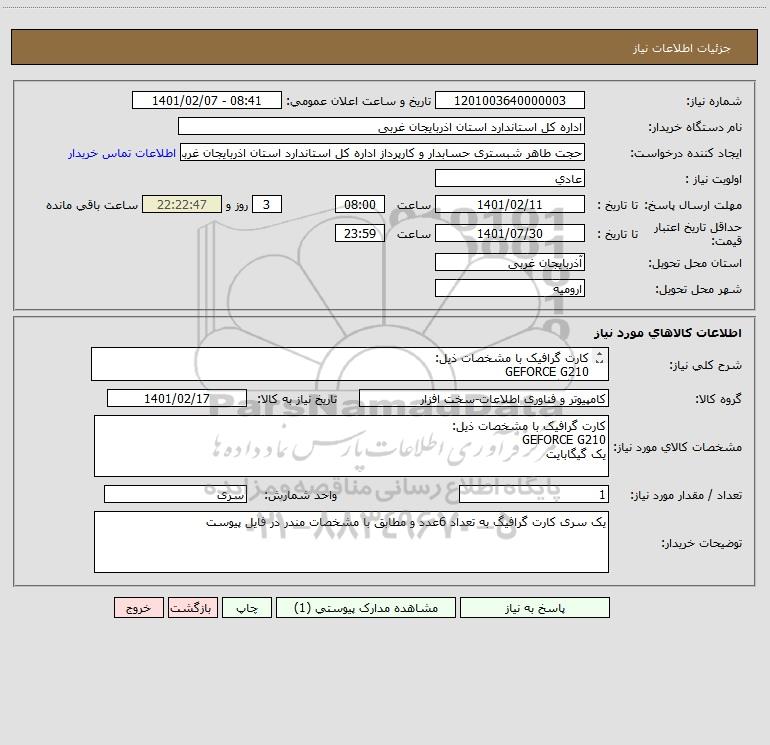Click the announcement date field 1401/02/07 - 08:41

tap(207, 101)
